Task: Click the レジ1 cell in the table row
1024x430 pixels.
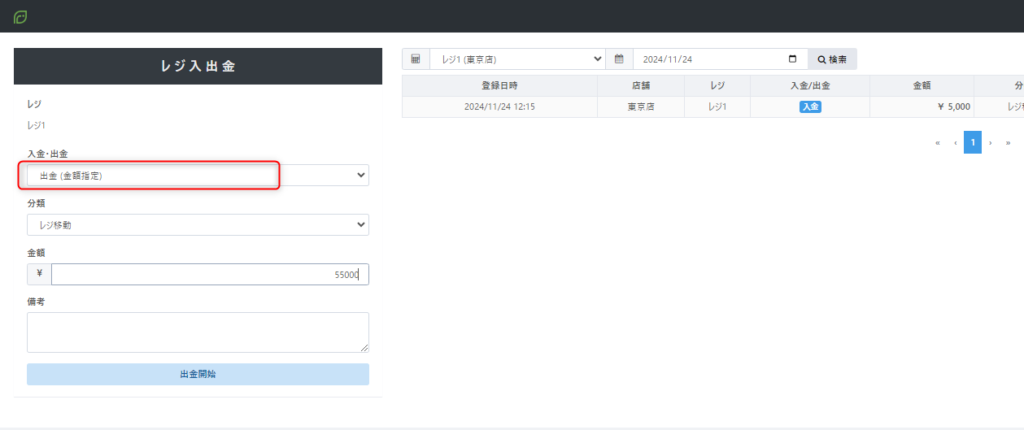Action: tap(717, 107)
